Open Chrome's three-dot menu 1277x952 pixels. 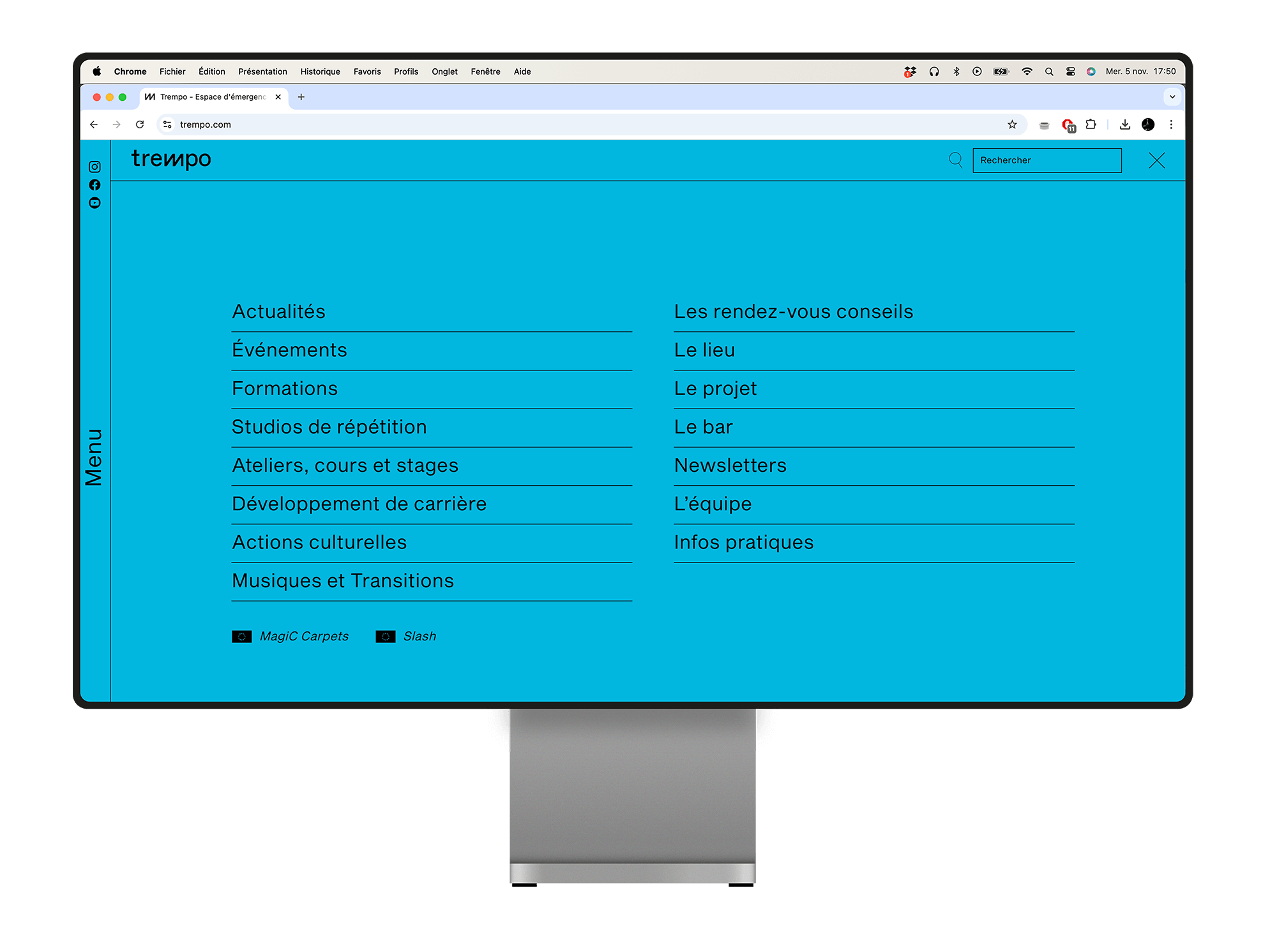click(x=1171, y=125)
